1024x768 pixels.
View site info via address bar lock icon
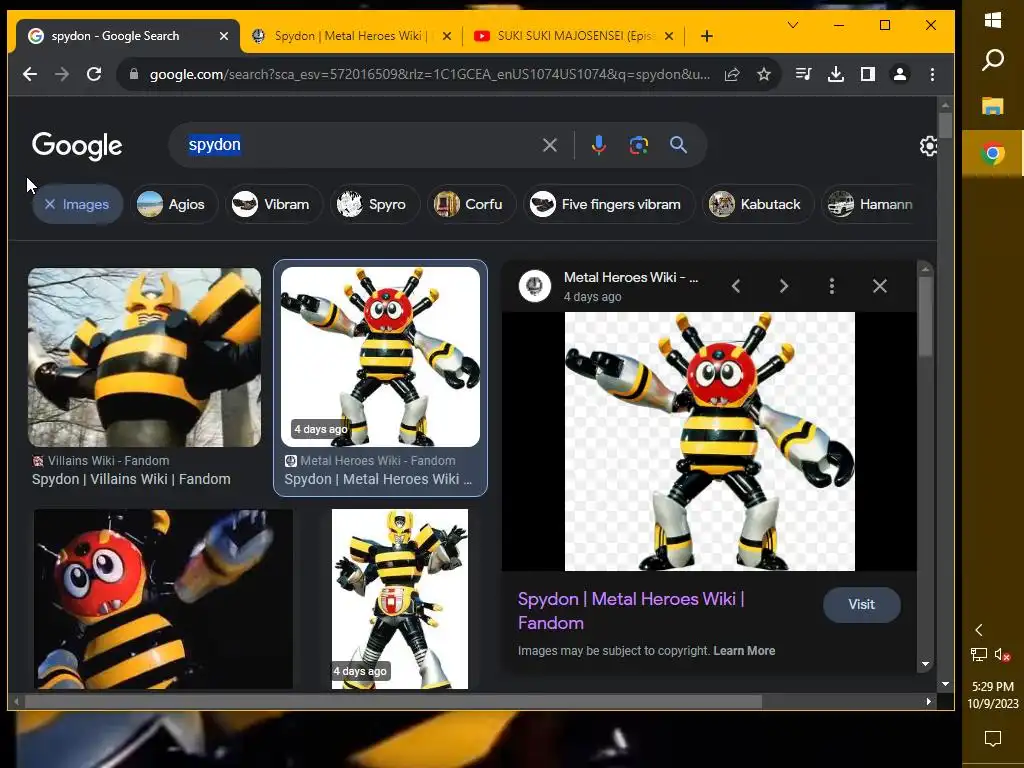click(134, 74)
